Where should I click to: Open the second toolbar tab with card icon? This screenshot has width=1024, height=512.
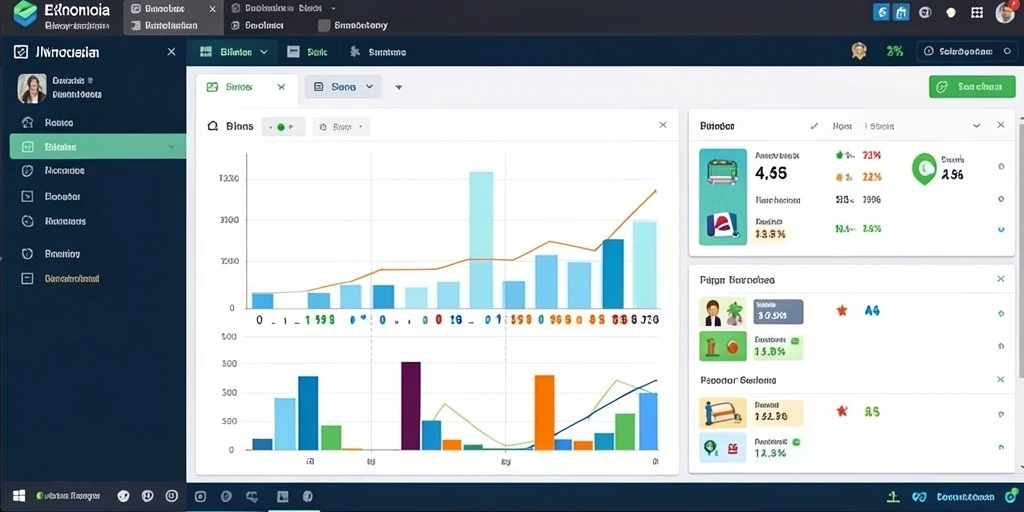click(307, 52)
